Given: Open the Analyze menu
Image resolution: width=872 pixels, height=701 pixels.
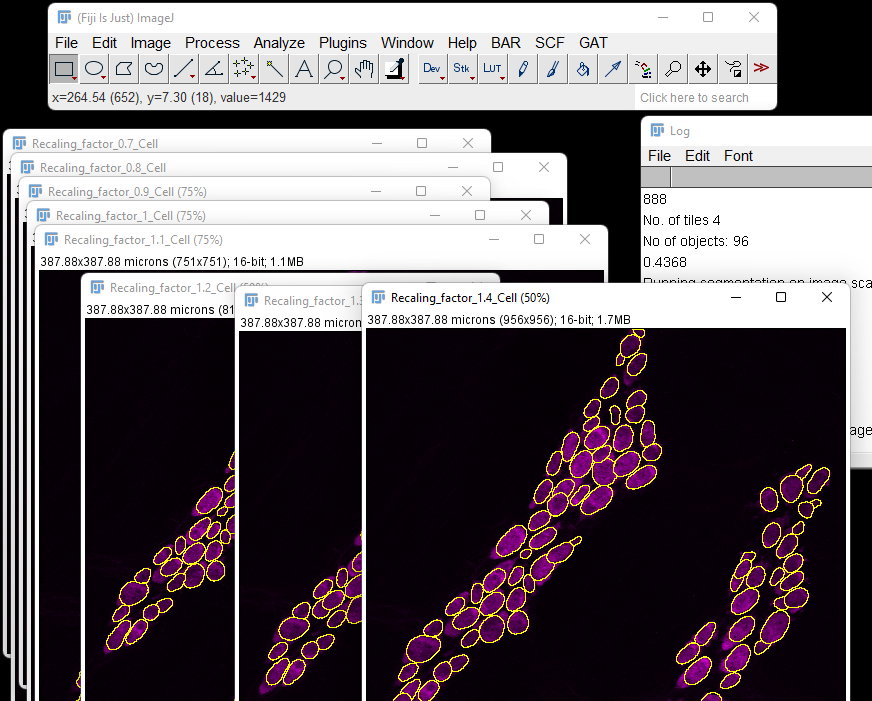Looking at the screenshot, I should click(279, 43).
